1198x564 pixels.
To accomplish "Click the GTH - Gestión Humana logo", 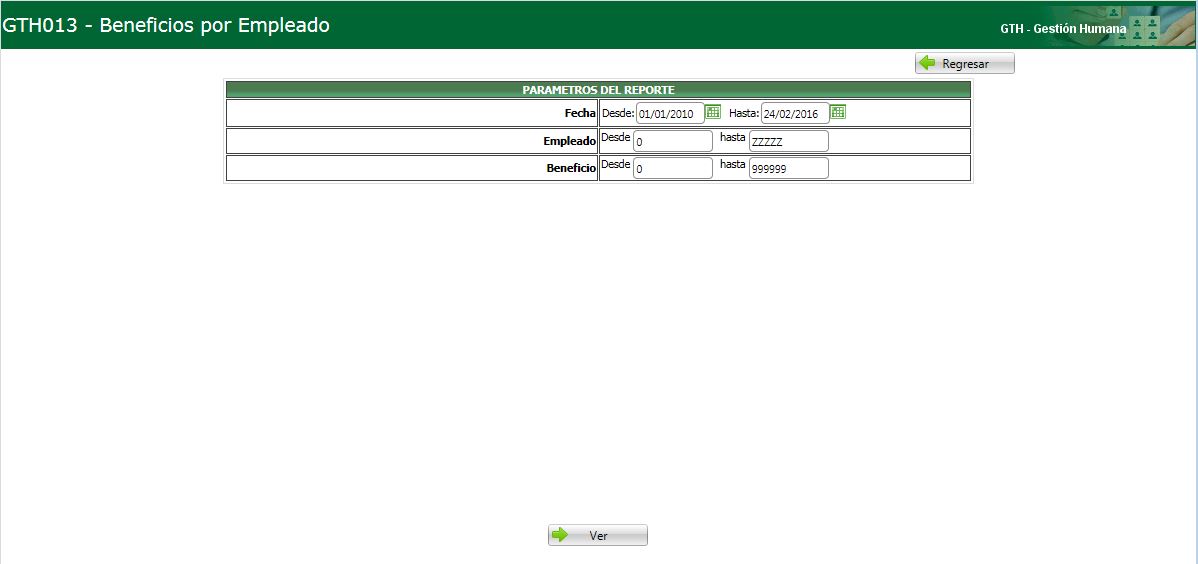I will tap(1096, 27).
